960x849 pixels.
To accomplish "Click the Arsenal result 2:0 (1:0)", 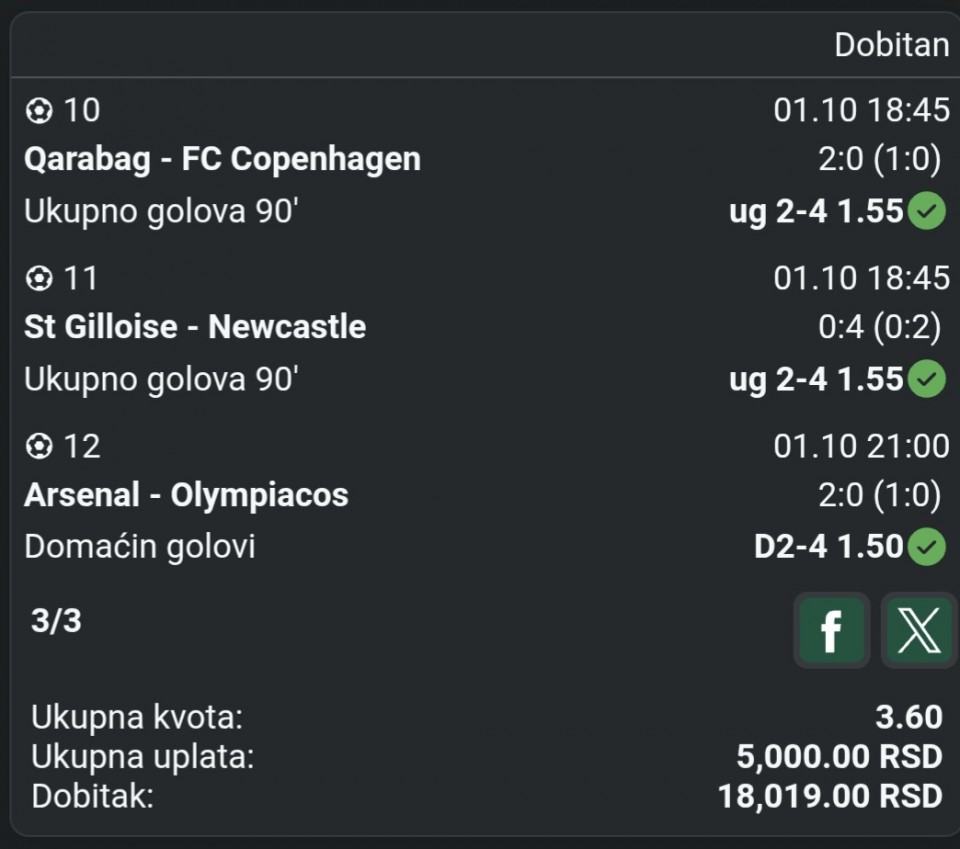I will pos(879,495).
